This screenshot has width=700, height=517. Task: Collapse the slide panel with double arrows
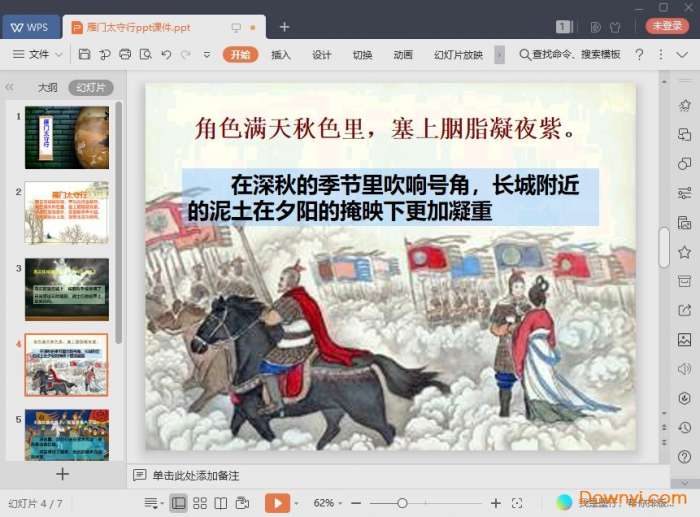click(9, 87)
